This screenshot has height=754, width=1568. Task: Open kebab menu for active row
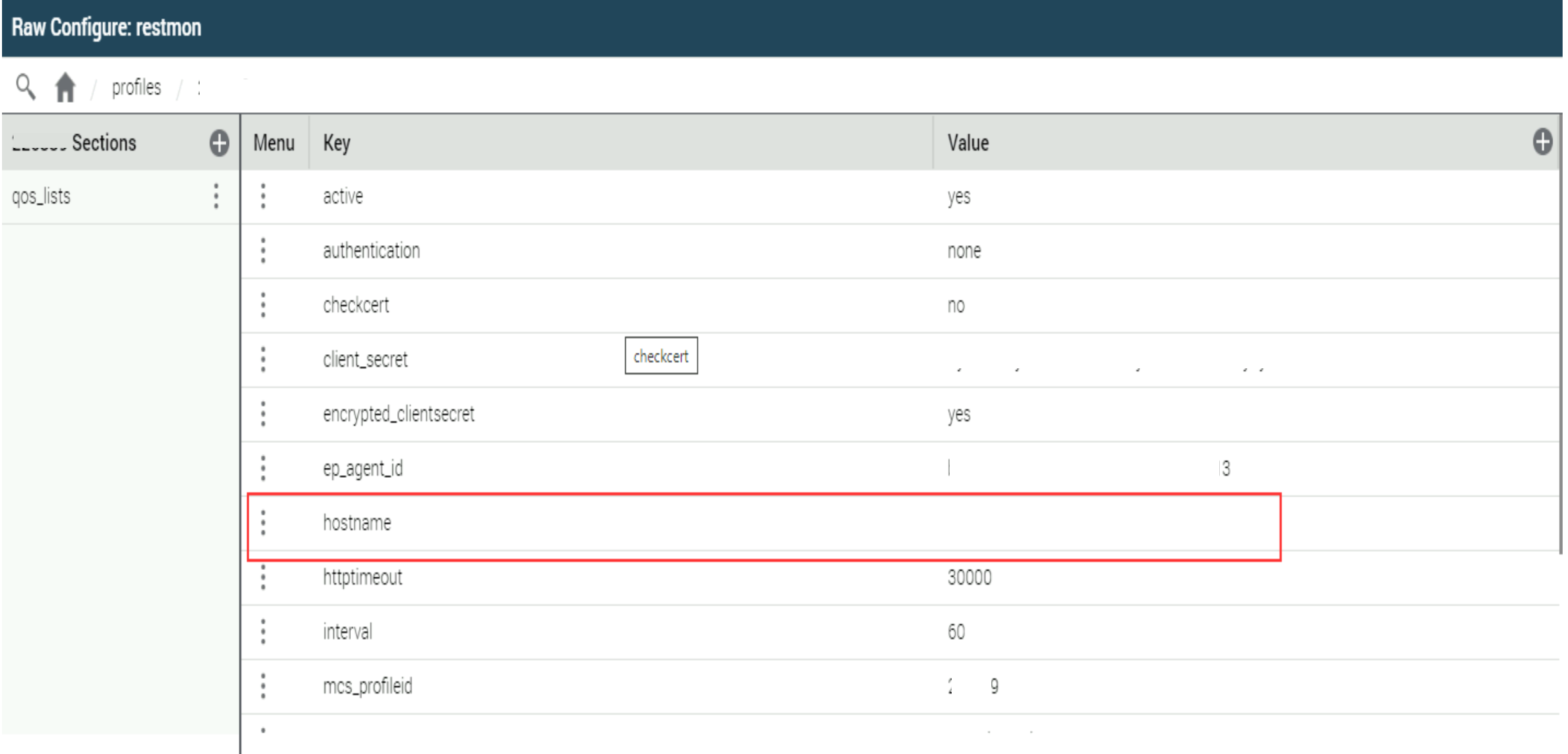point(263,196)
